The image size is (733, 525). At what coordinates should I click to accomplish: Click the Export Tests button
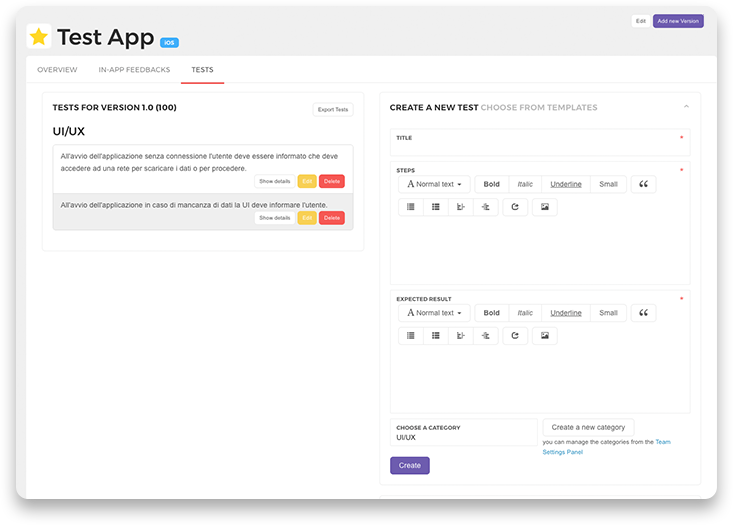[x=333, y=109]
